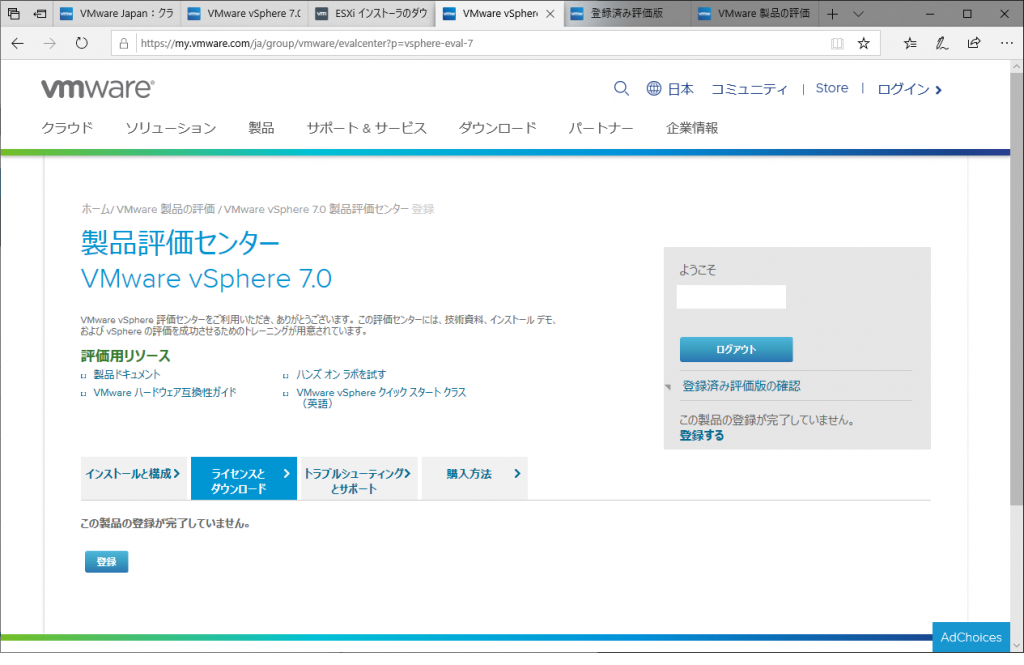Click the browser Back arrow
This screenshot has width=1024, height=665.
(x=18, y=43)
